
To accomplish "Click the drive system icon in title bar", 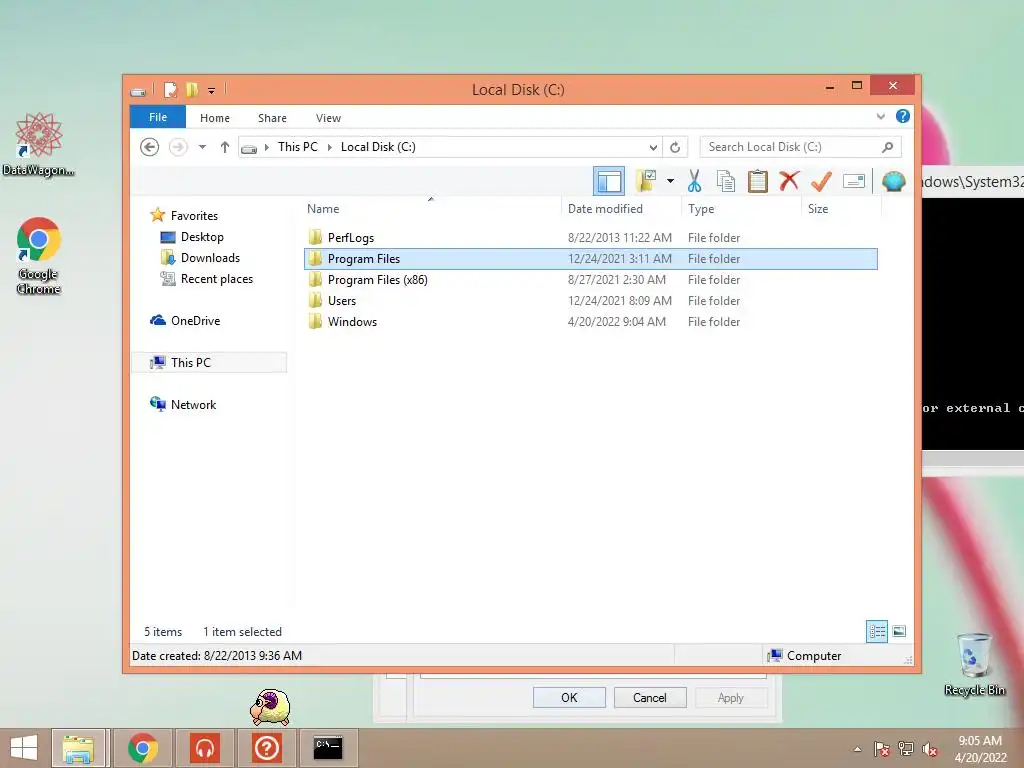I will 138,91.
